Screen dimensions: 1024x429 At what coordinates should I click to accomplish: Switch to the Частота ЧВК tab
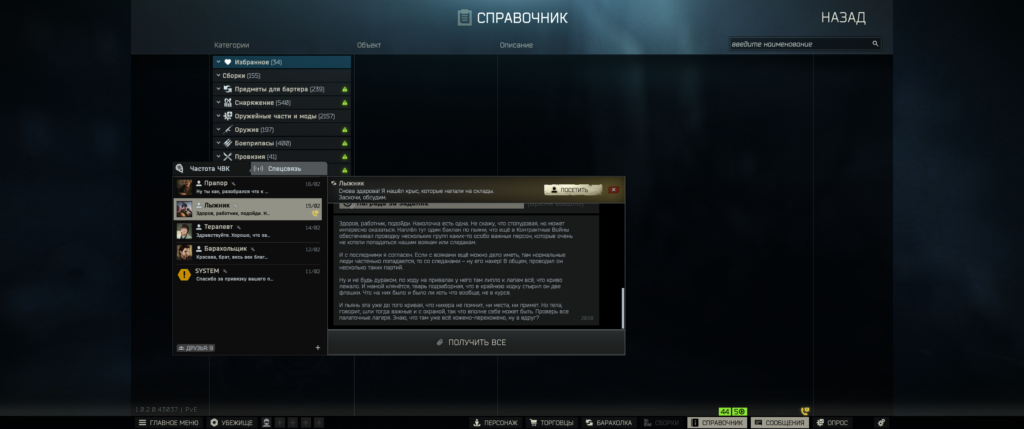tap(210, 169)
